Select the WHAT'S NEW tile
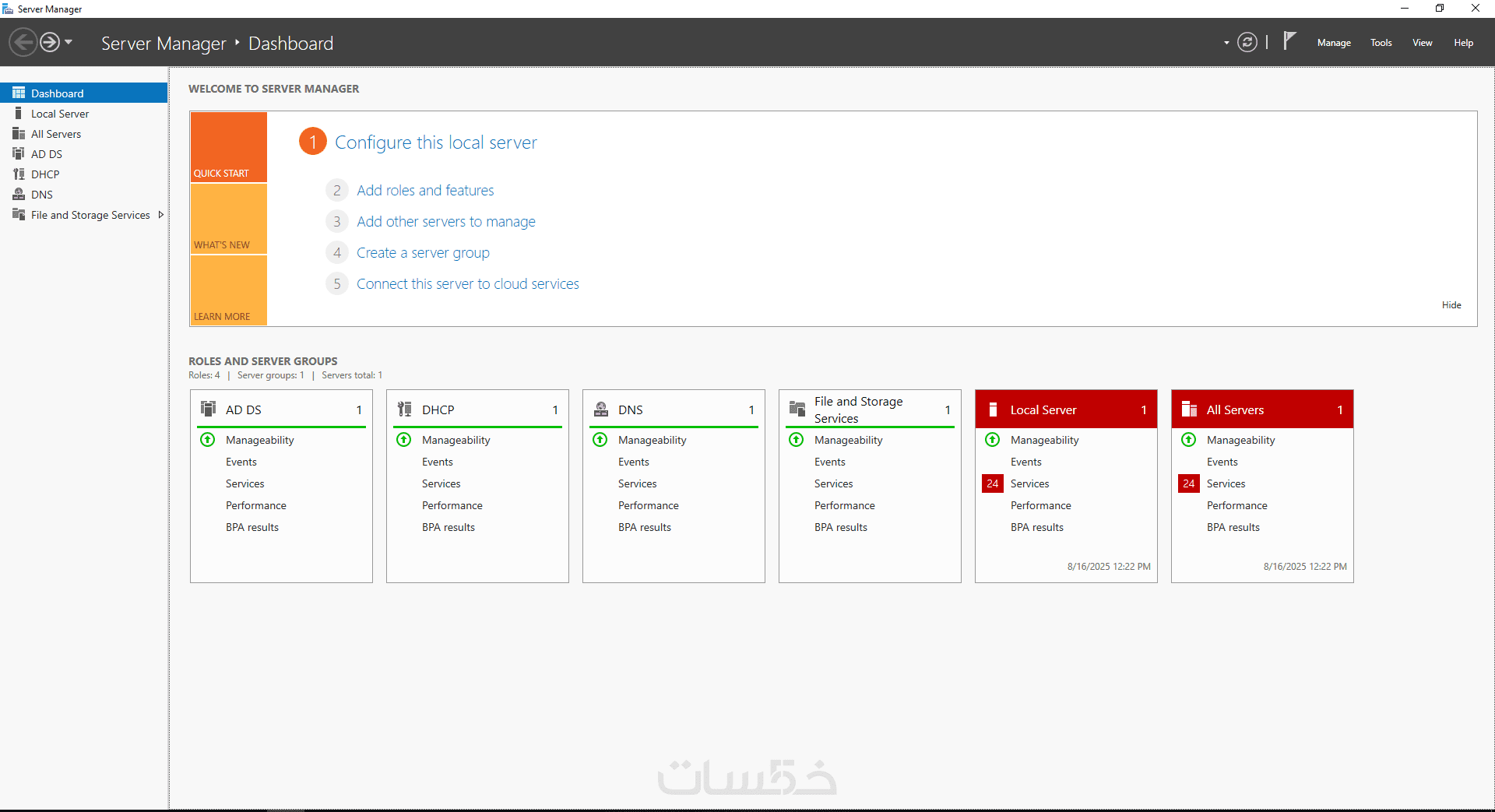1495x812 pixels. [x=229, y=219]
